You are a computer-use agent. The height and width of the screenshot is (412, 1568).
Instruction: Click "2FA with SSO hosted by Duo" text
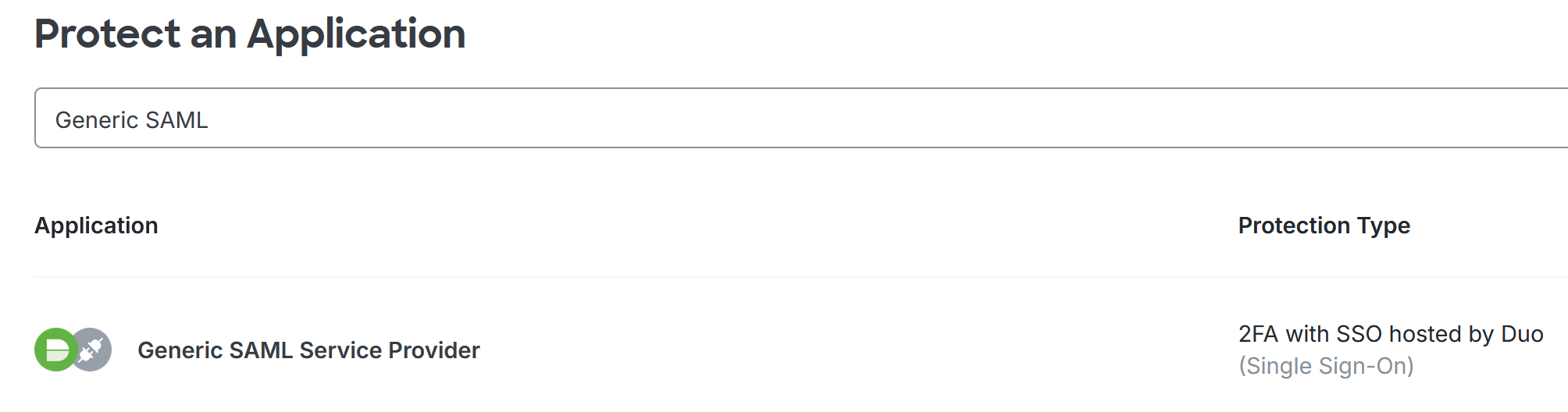(1390, 334)
